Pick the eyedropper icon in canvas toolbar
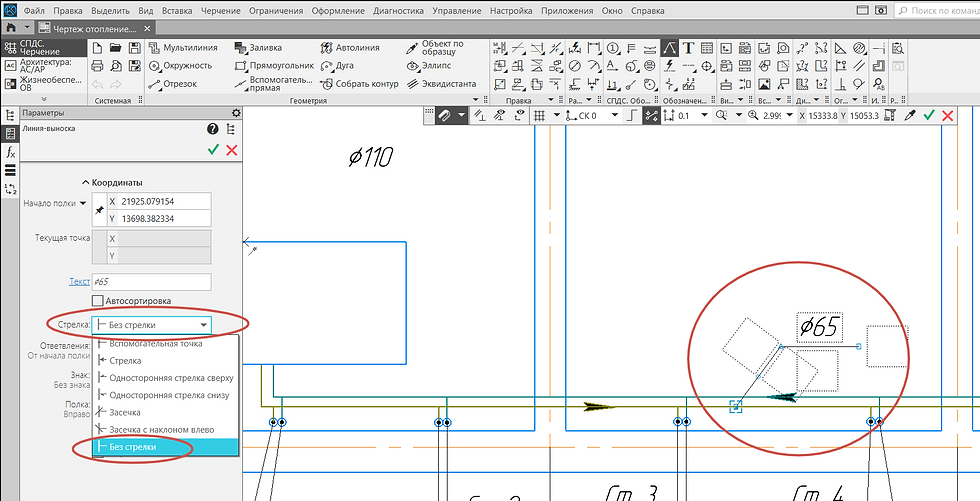The height and width of the screenshot is (501, 980). coord(911,116)
